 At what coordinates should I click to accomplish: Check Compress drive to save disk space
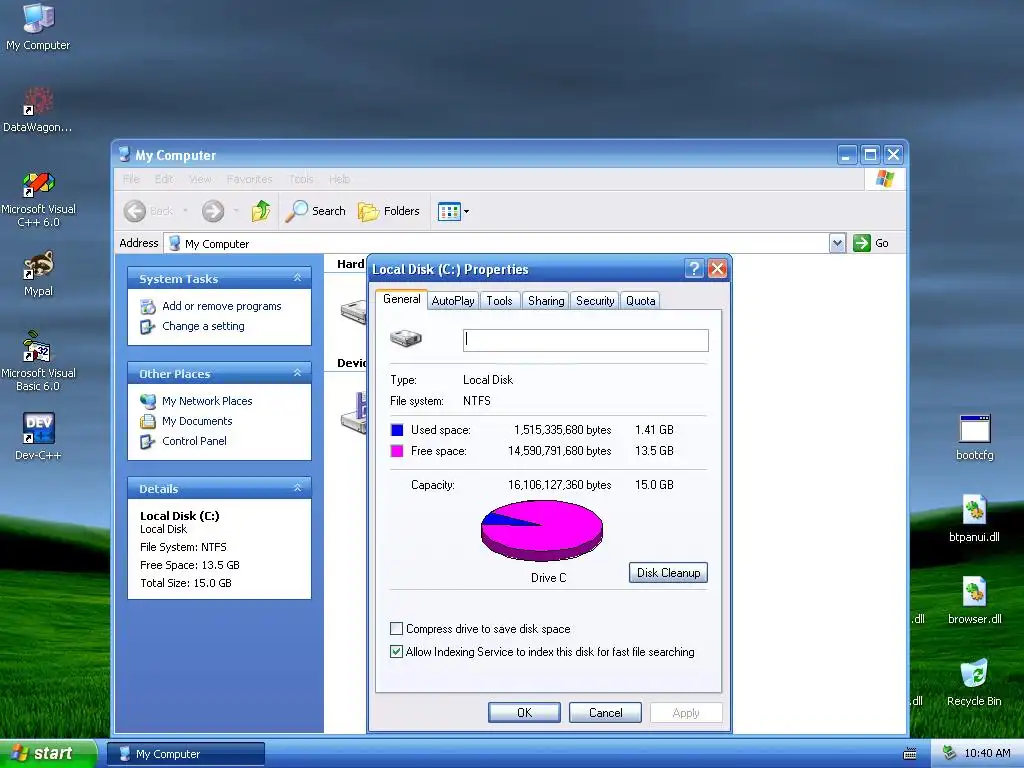click(396, 628)
